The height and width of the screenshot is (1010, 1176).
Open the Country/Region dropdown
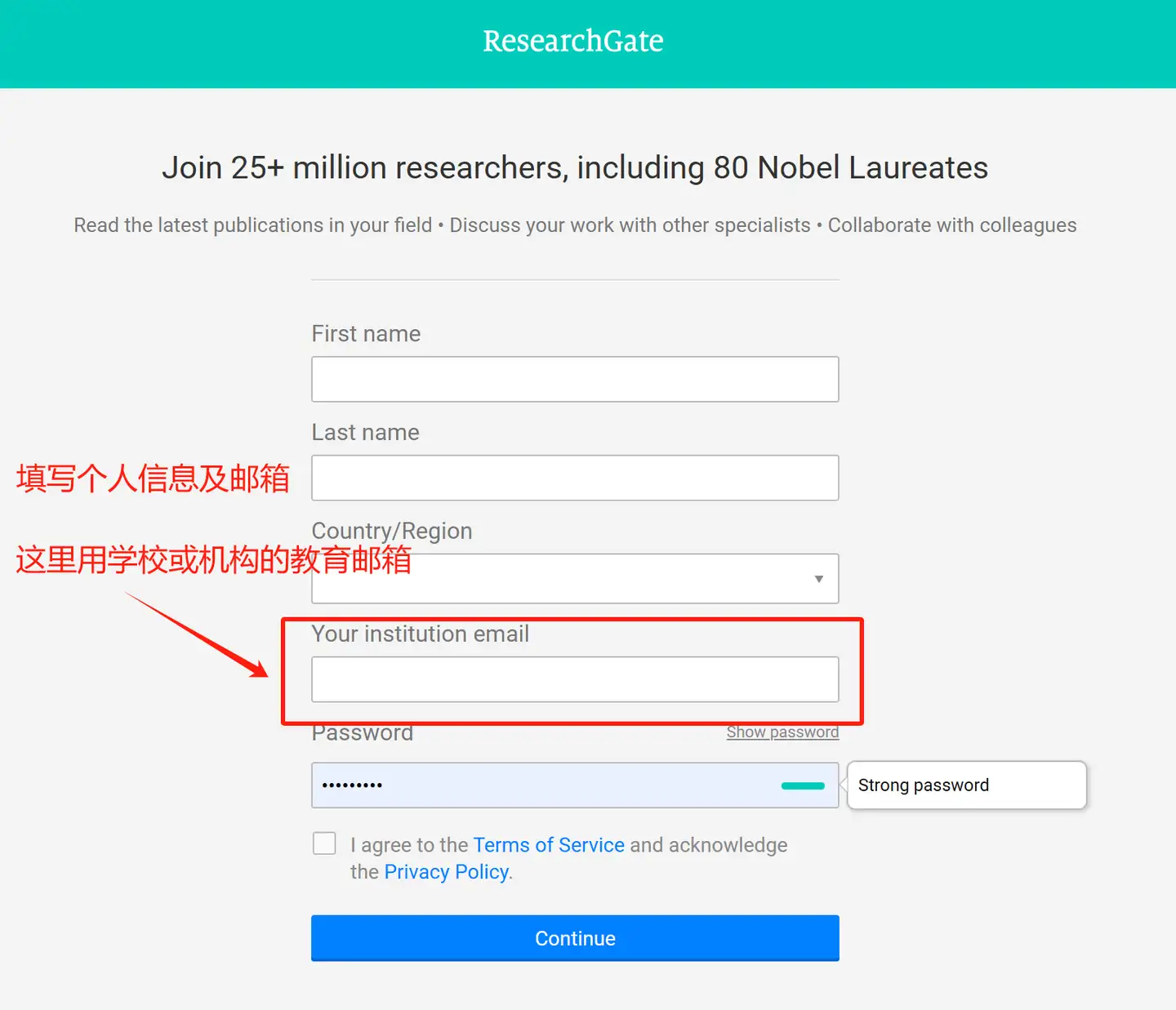click(x=575, y=579)
